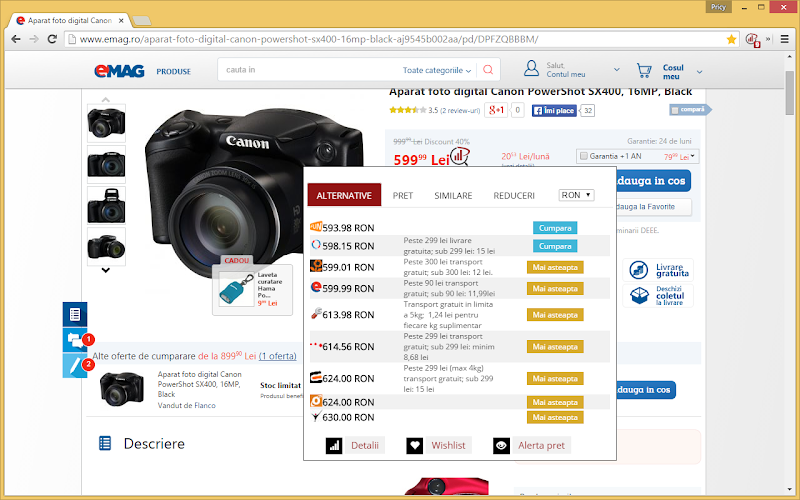800x500 pixels.
Task: Select the third camera thumbnail with flash up
Action: coord(106,206)
